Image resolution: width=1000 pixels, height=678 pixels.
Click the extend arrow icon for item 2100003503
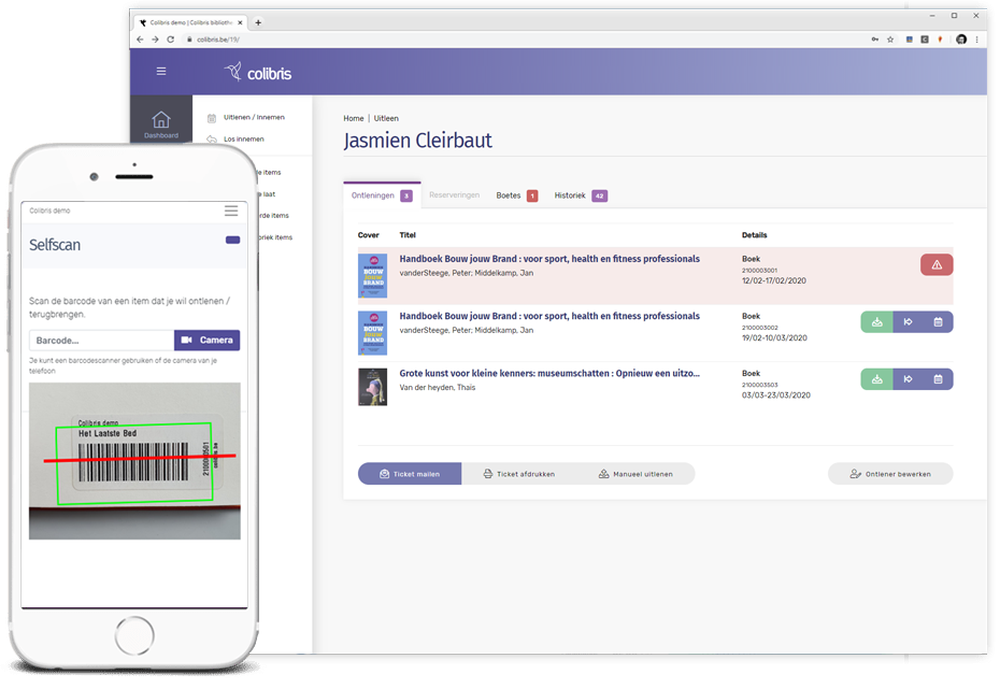pyautogui.click(x=908, y=380)
